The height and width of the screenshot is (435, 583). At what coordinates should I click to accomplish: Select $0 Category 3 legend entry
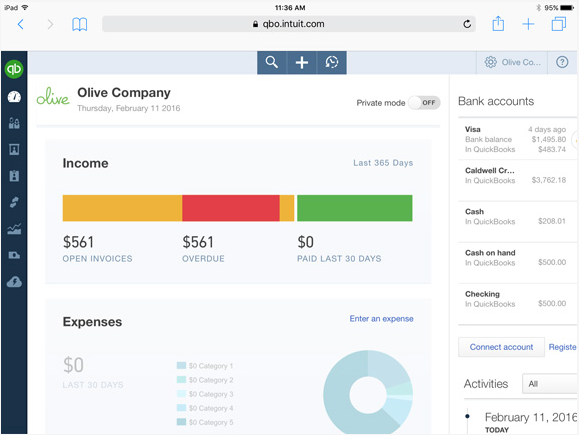pyautogui.click(x=205, y=394)
